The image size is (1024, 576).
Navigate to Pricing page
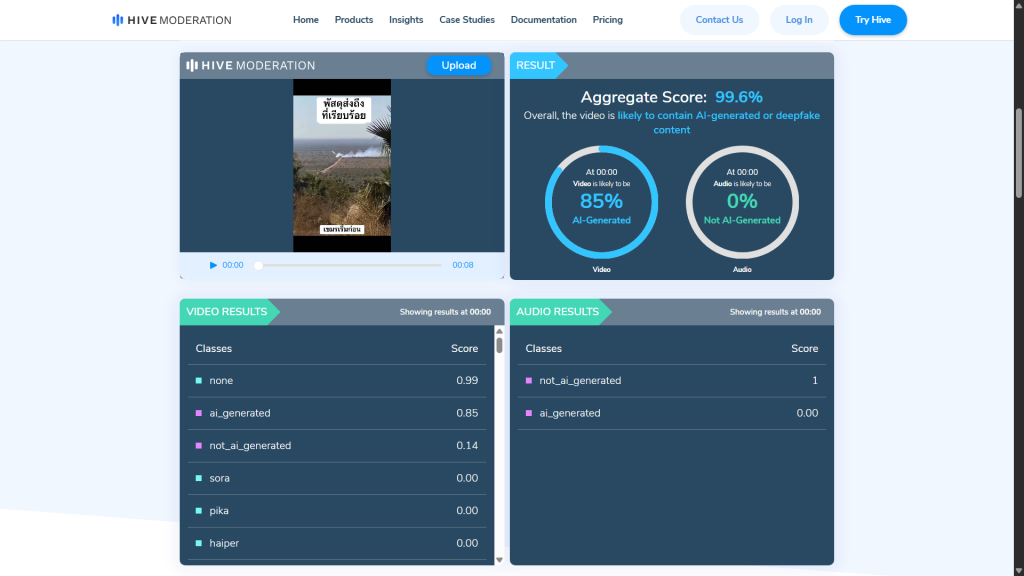(x=607, y=20)
